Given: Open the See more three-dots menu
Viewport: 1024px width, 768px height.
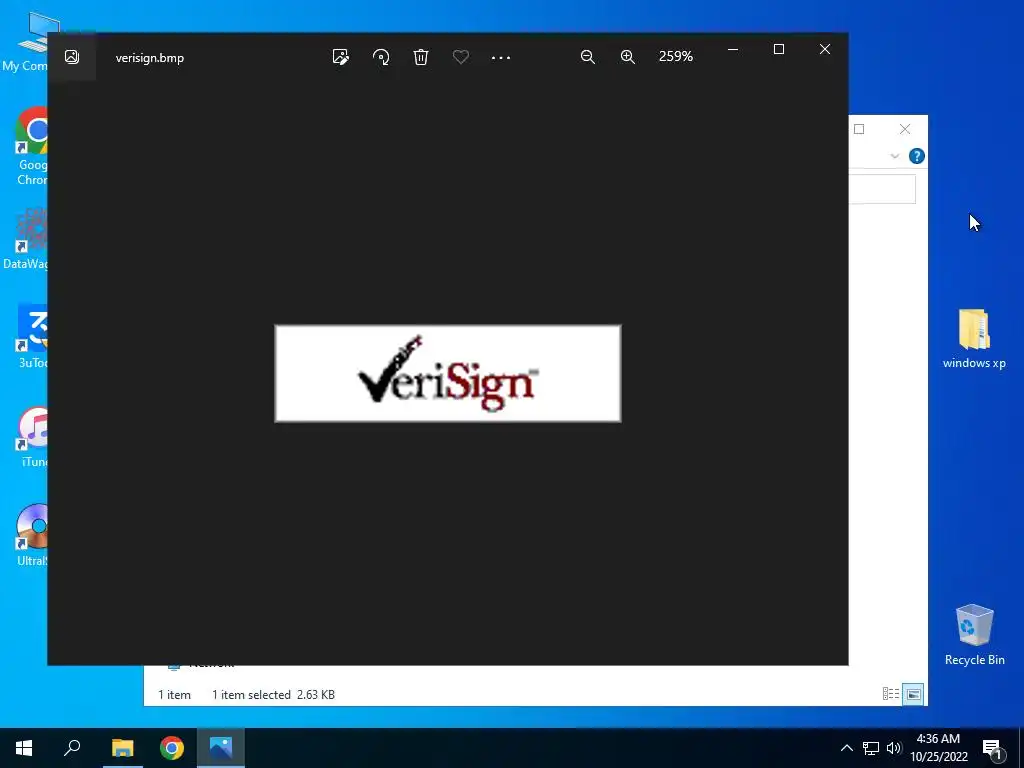Looking at the screenshot, I should [x=501, y=57].
